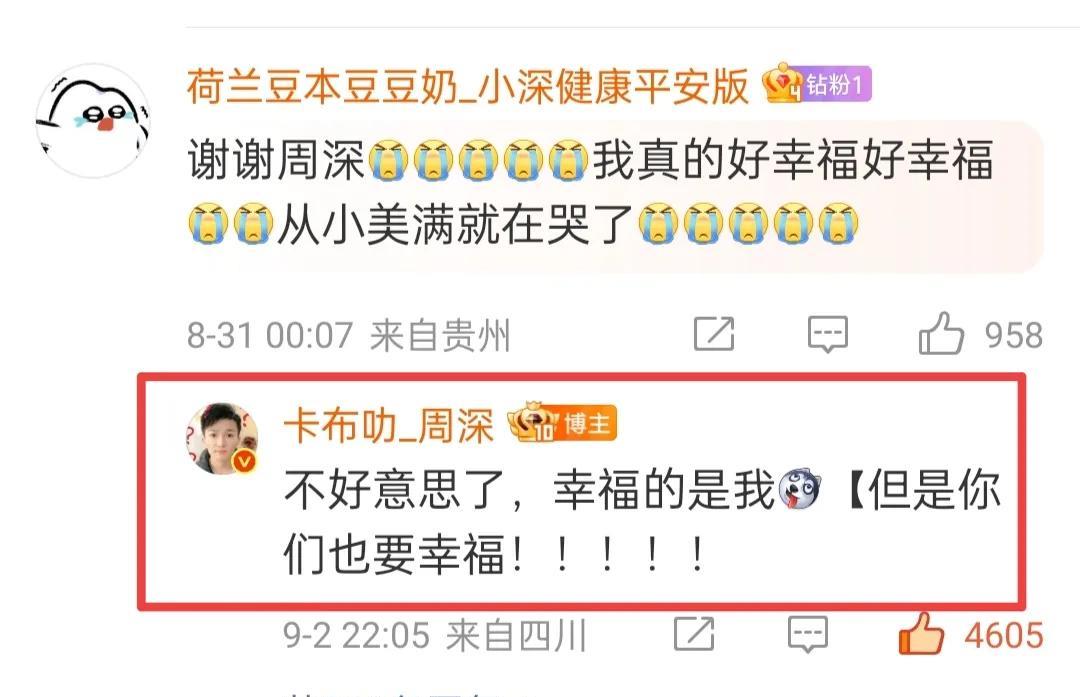This screenshot has height=697, width=1080.
Task: Open the comment text 谢谢周深
Action: [276, 160]
